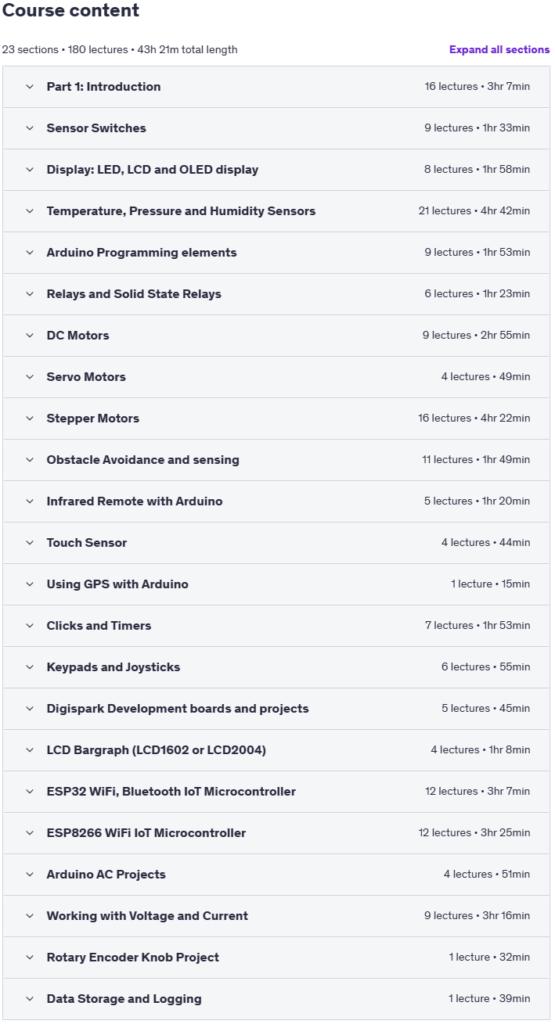Screen dimensions: 555x1024
Task: Open the Arduino AC Projects section
Action: 276,874
